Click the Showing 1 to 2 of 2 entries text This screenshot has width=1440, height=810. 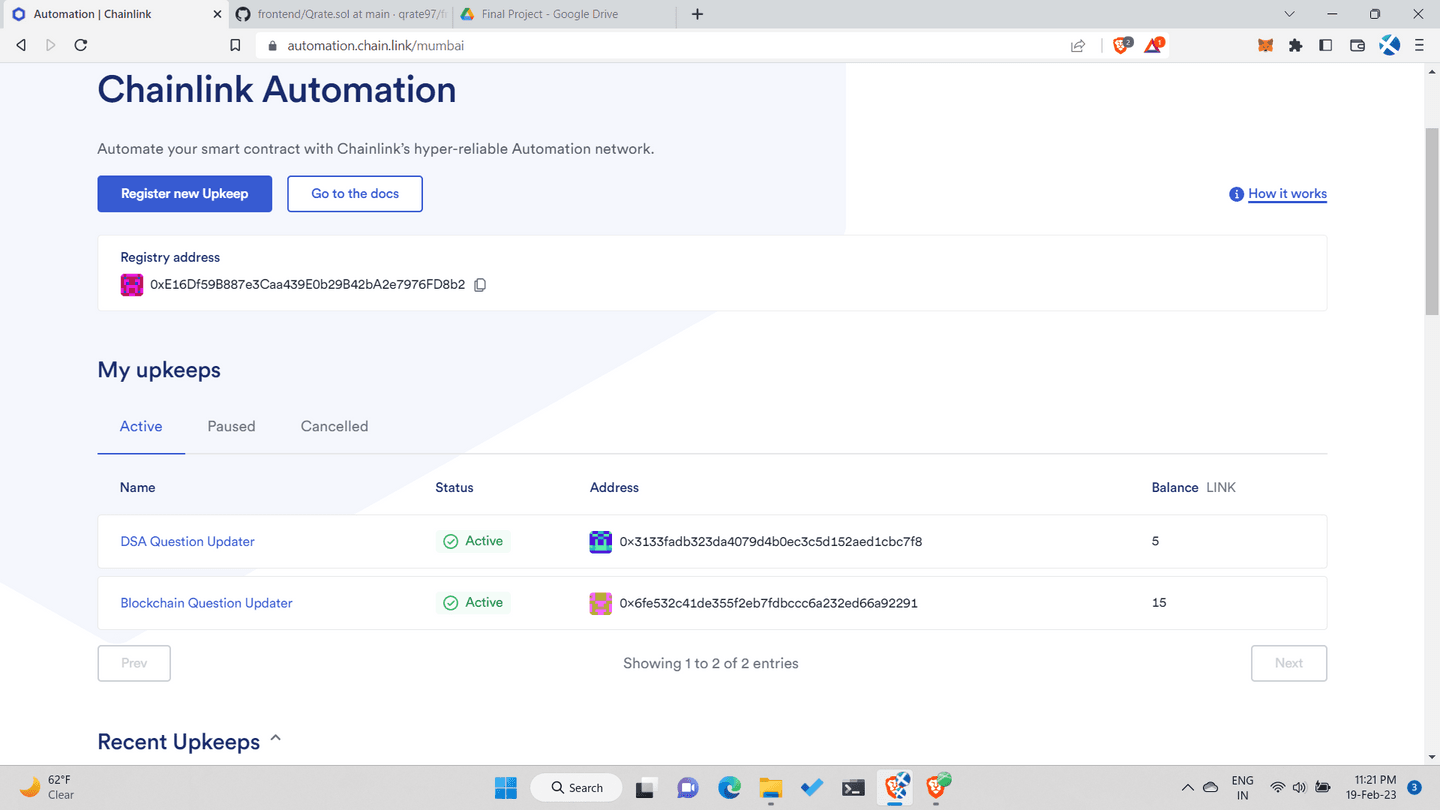click(710, 663)
